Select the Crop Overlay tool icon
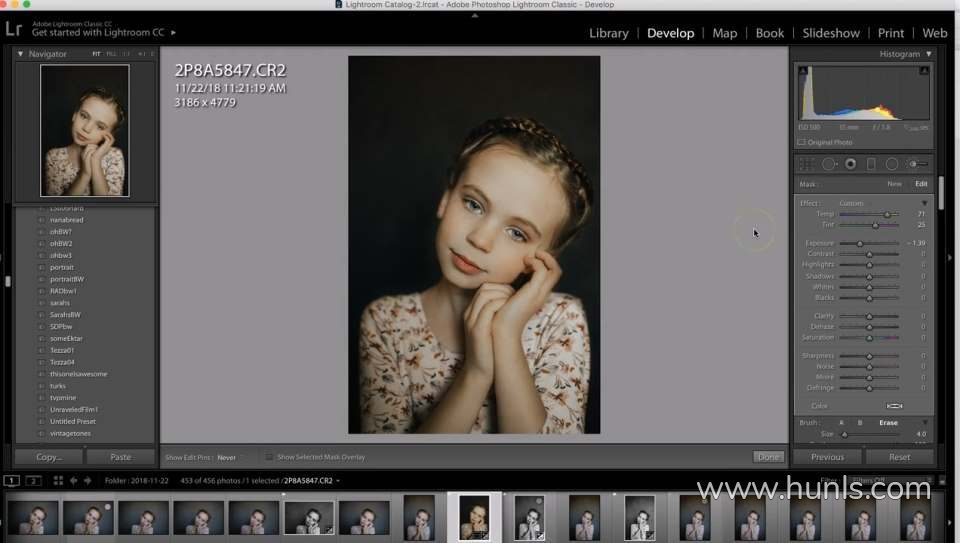The width and height of the screenshot is (960, 543). (x=808, y=164)
